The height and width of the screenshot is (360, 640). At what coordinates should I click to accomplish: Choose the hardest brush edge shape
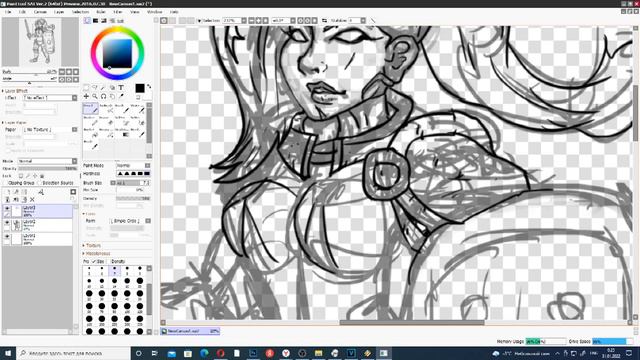(147, 173)
